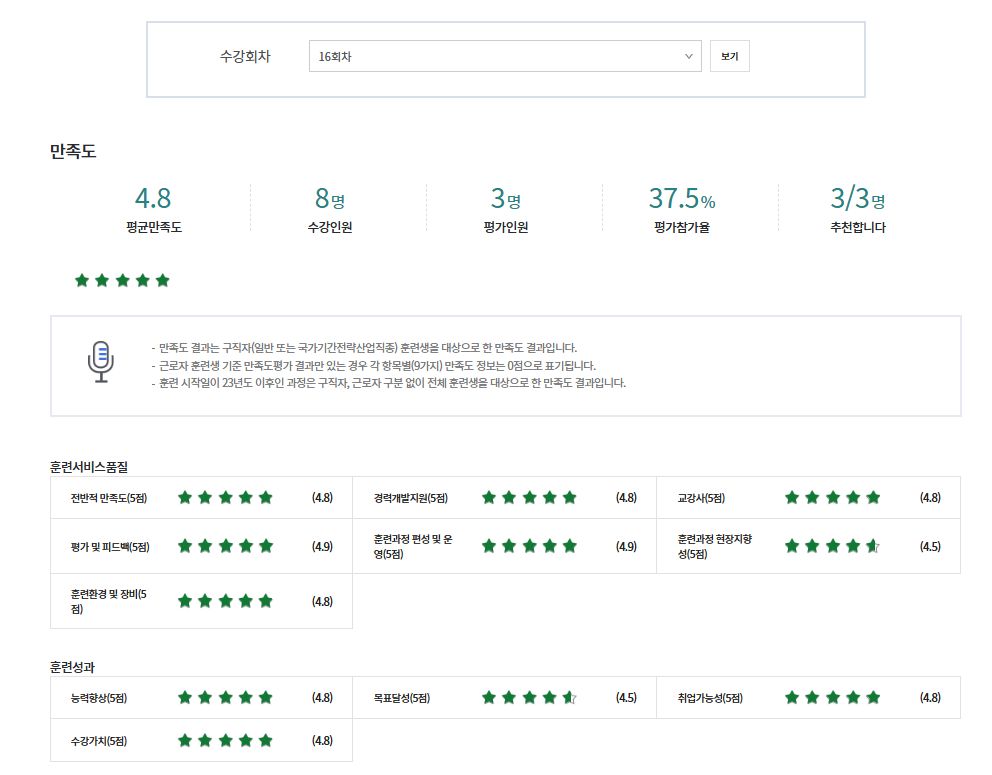992x775 pixels.
Task: Click the half star in 목표달성 rating
Action: [569, 697]
